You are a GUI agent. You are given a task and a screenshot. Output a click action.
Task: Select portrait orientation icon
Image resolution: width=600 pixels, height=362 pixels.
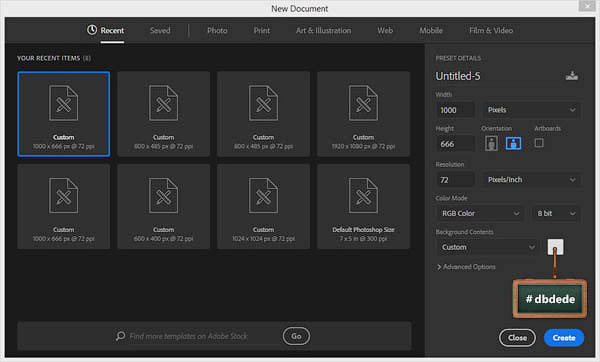coord(491,143)
